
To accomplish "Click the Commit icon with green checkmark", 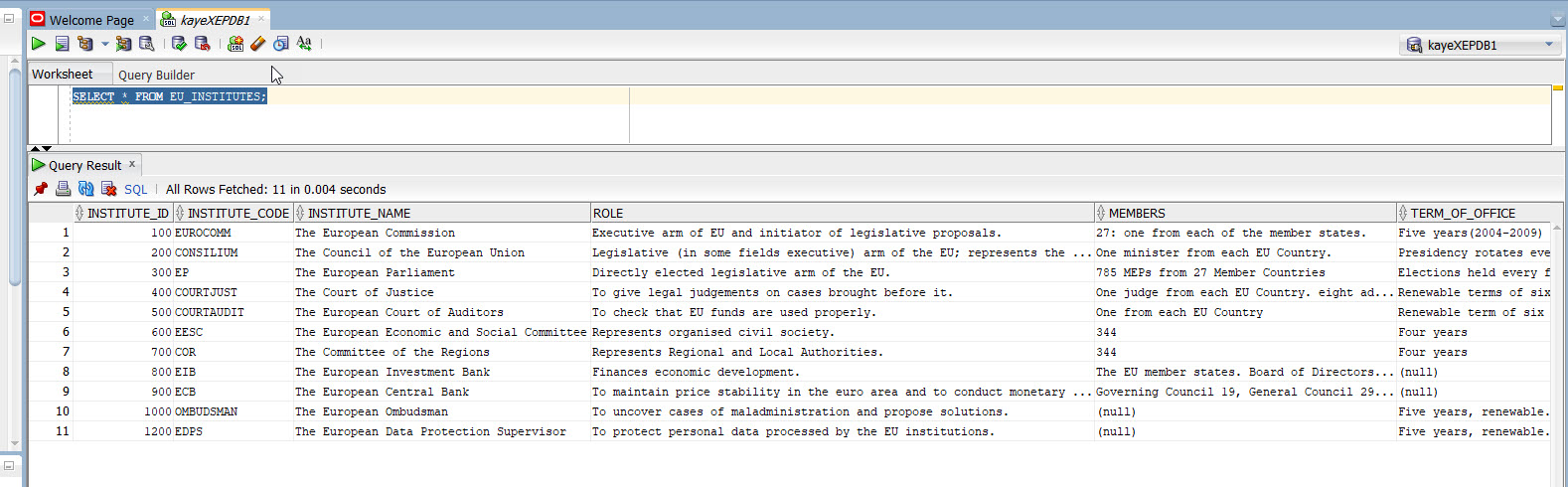I will (179, 44).
